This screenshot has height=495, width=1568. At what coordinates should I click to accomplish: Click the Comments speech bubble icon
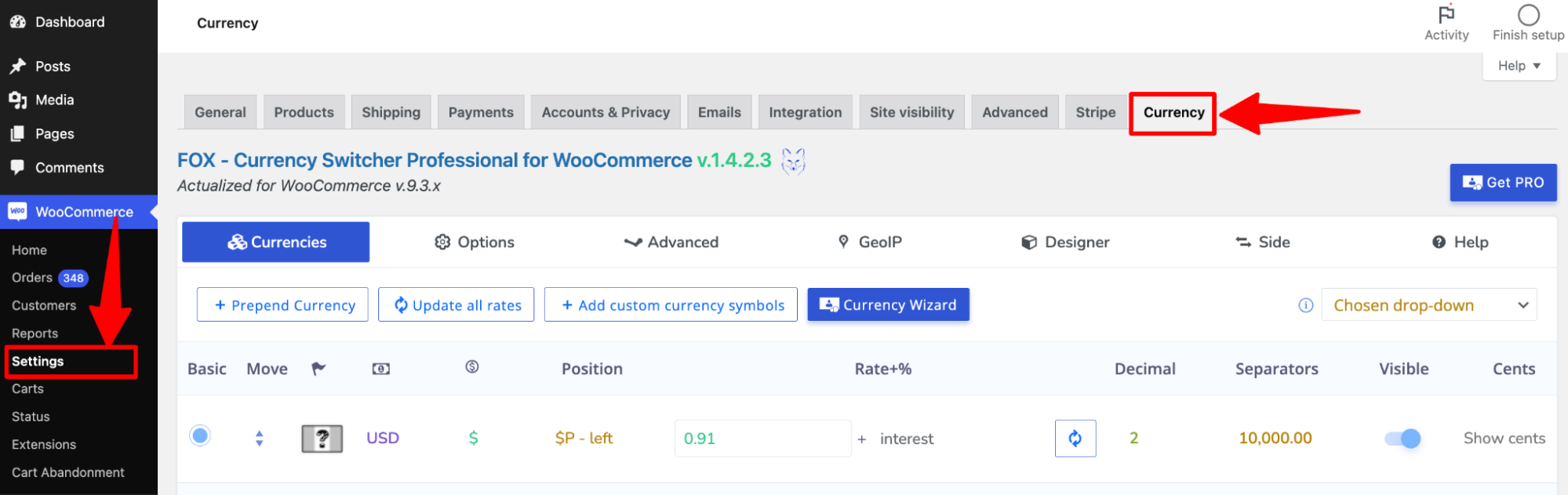[17, 168]
